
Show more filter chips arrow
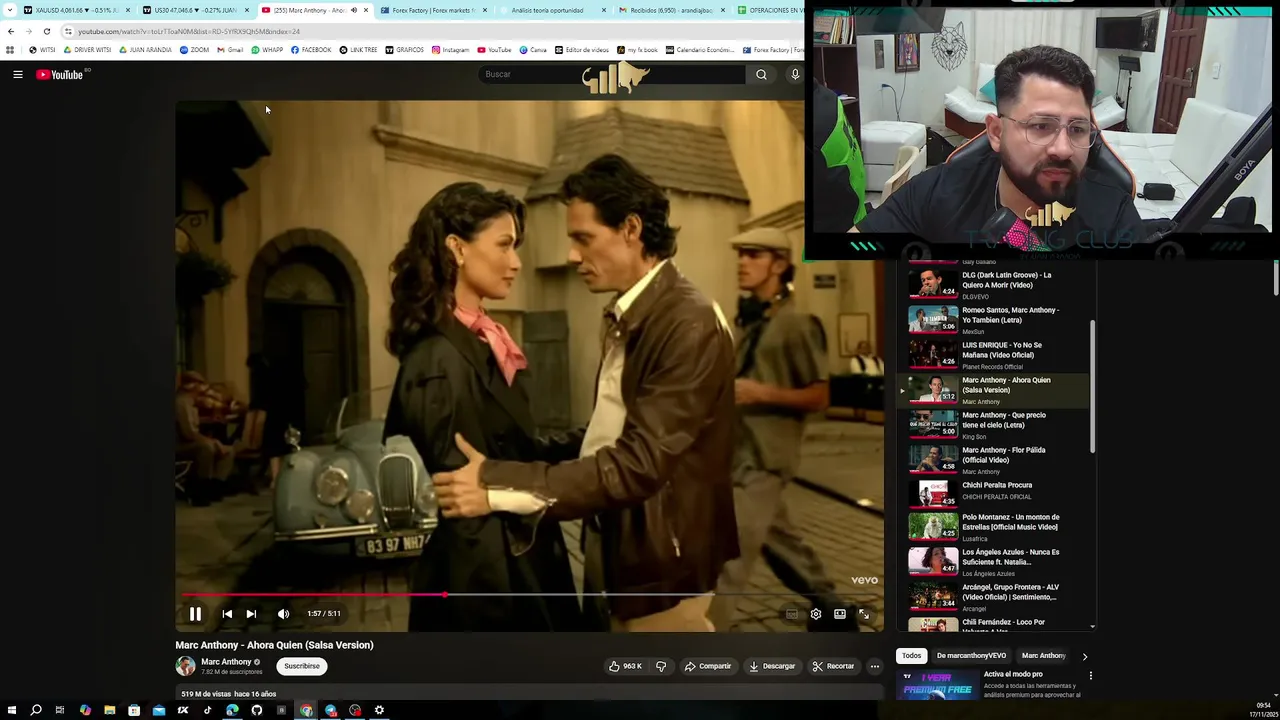pyautogui.click(x=1085, y=656)
